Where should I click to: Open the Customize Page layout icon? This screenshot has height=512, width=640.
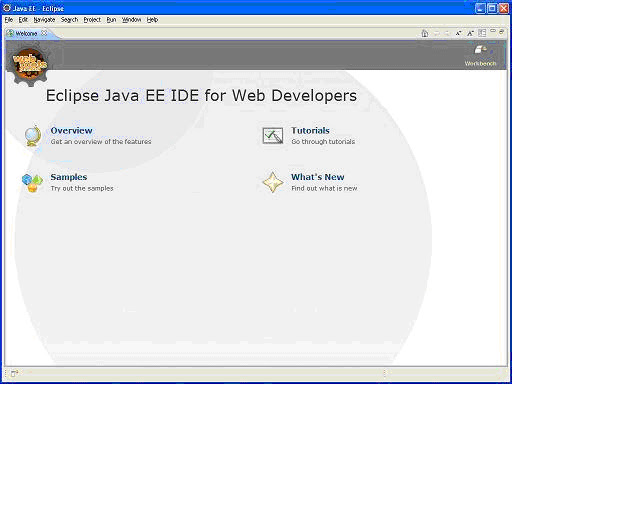(x=482, y=33)
